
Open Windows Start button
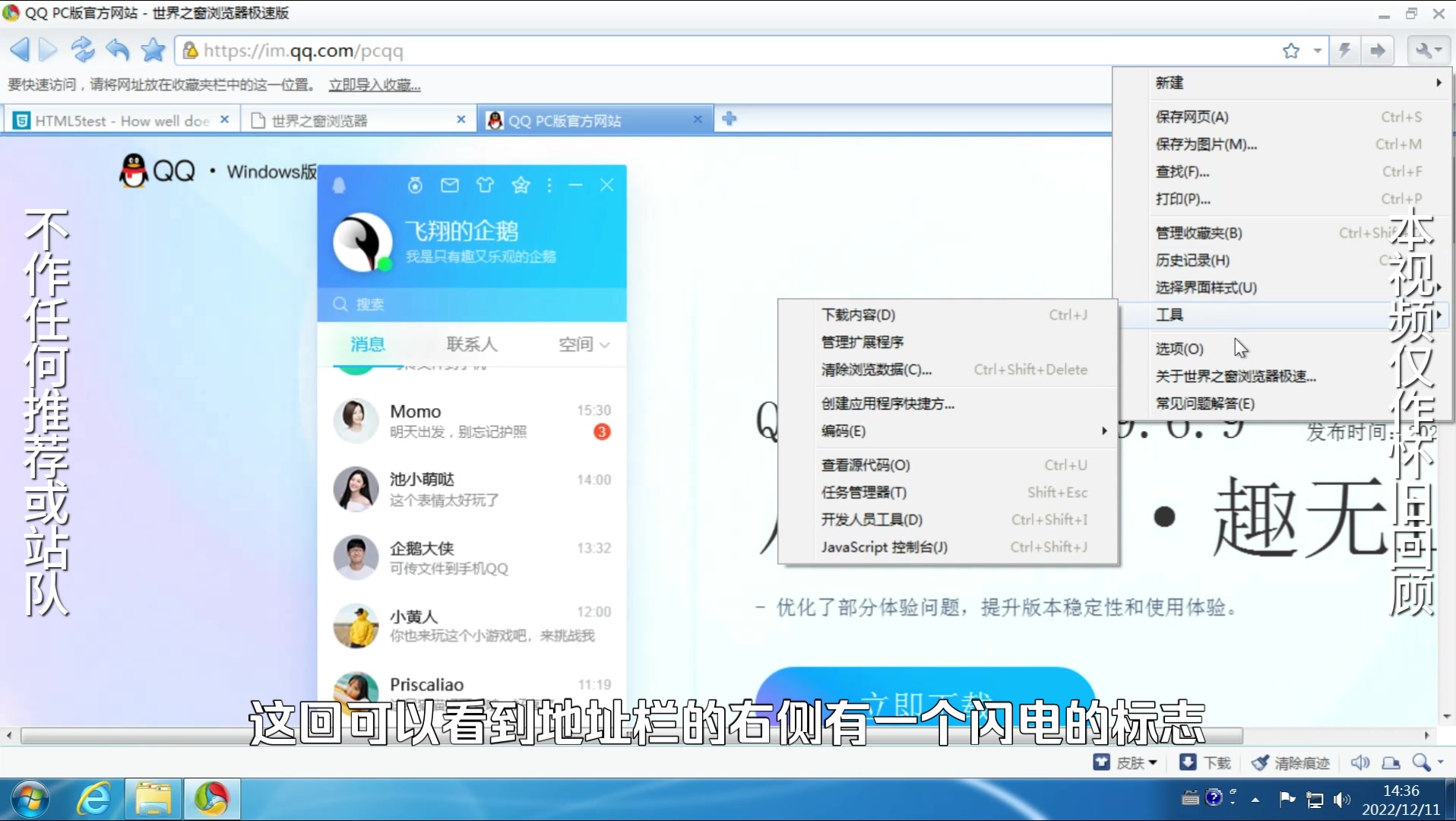31,799
